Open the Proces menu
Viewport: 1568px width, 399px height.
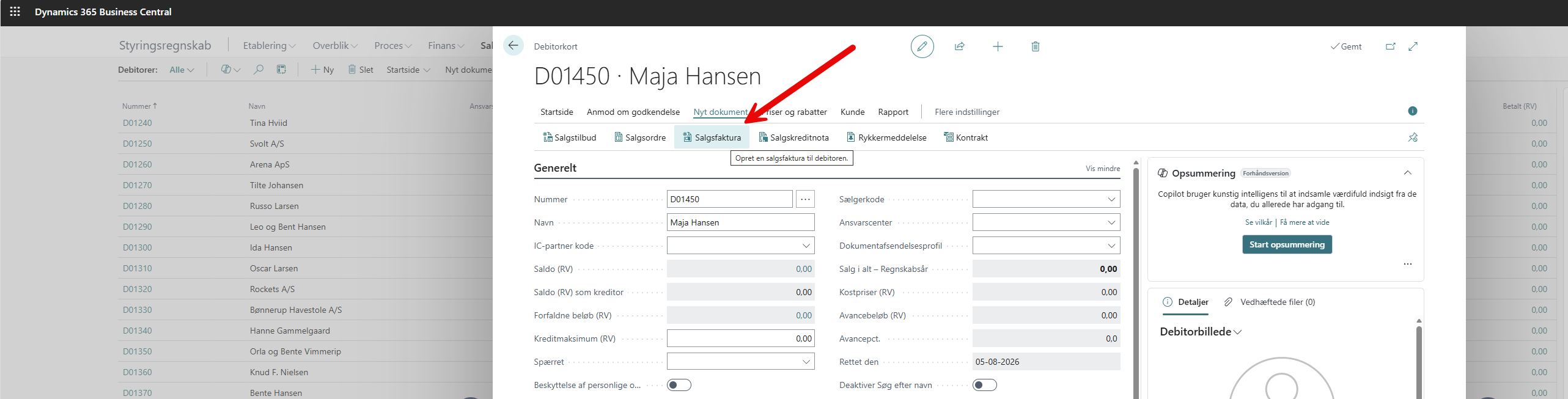[393, 46]
